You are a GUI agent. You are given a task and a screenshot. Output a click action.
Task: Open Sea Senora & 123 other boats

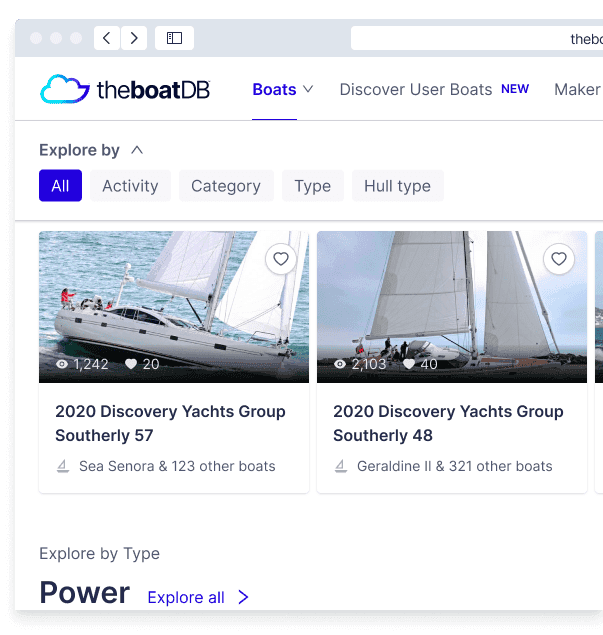coord(177,467)
